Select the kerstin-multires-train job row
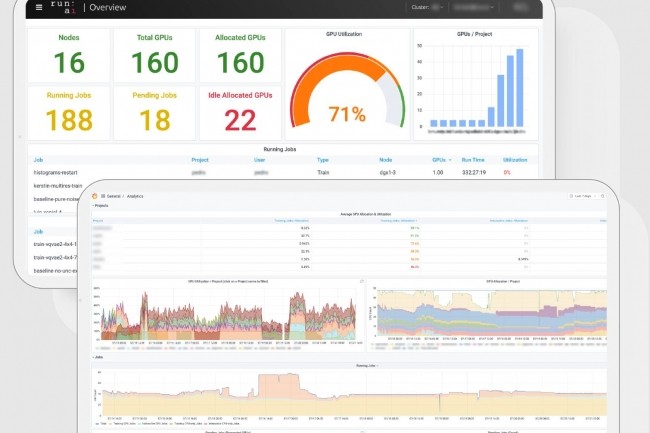 (58, 186)
